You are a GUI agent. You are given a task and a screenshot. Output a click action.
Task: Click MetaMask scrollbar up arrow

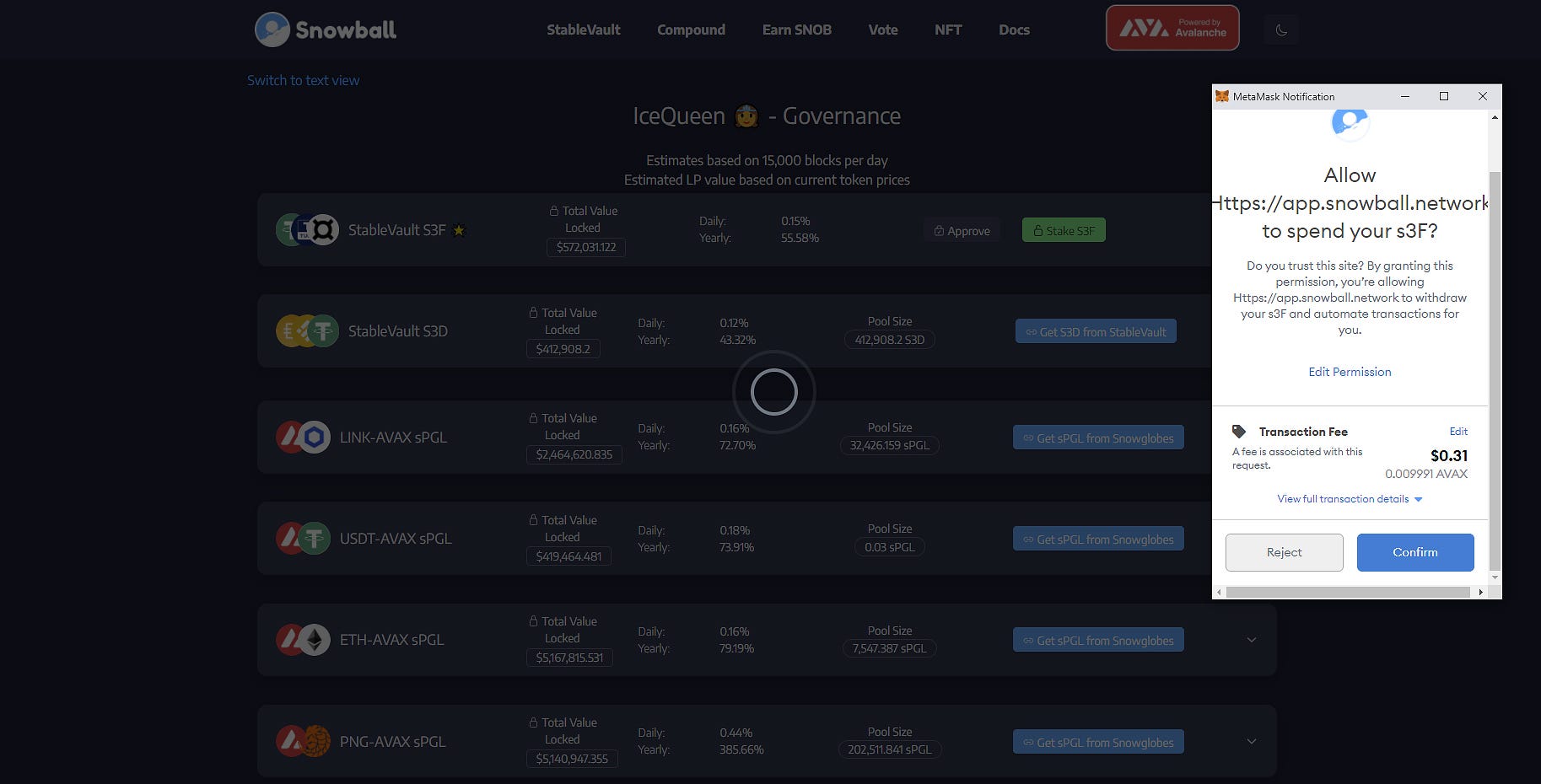click(x=1495, y=117)
